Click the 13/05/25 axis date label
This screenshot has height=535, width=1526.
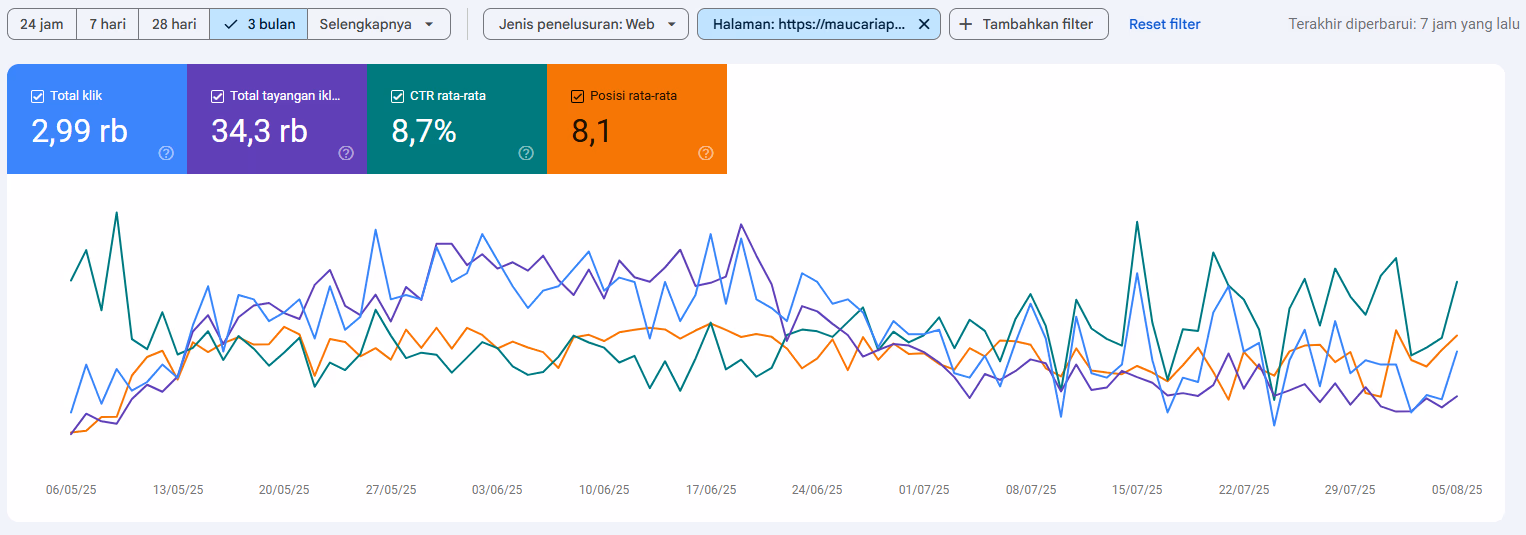178,490
